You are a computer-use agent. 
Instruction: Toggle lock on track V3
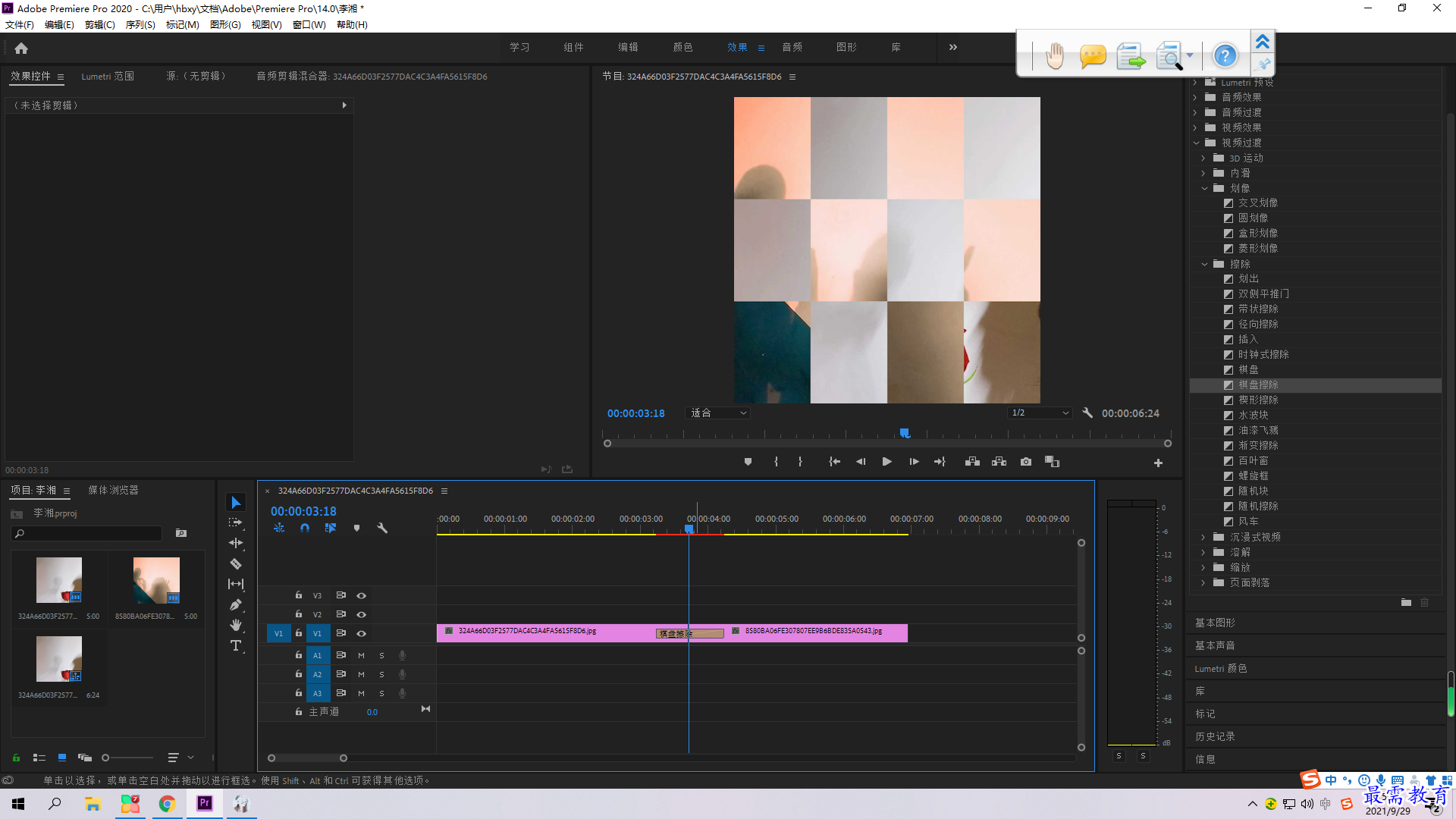(x=299, y=595)
